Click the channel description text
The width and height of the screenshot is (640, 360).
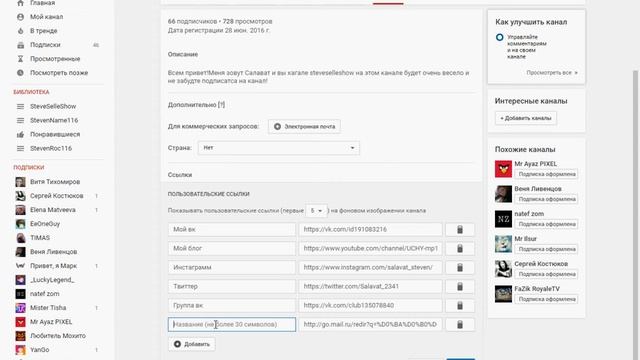tap(318, 77)
